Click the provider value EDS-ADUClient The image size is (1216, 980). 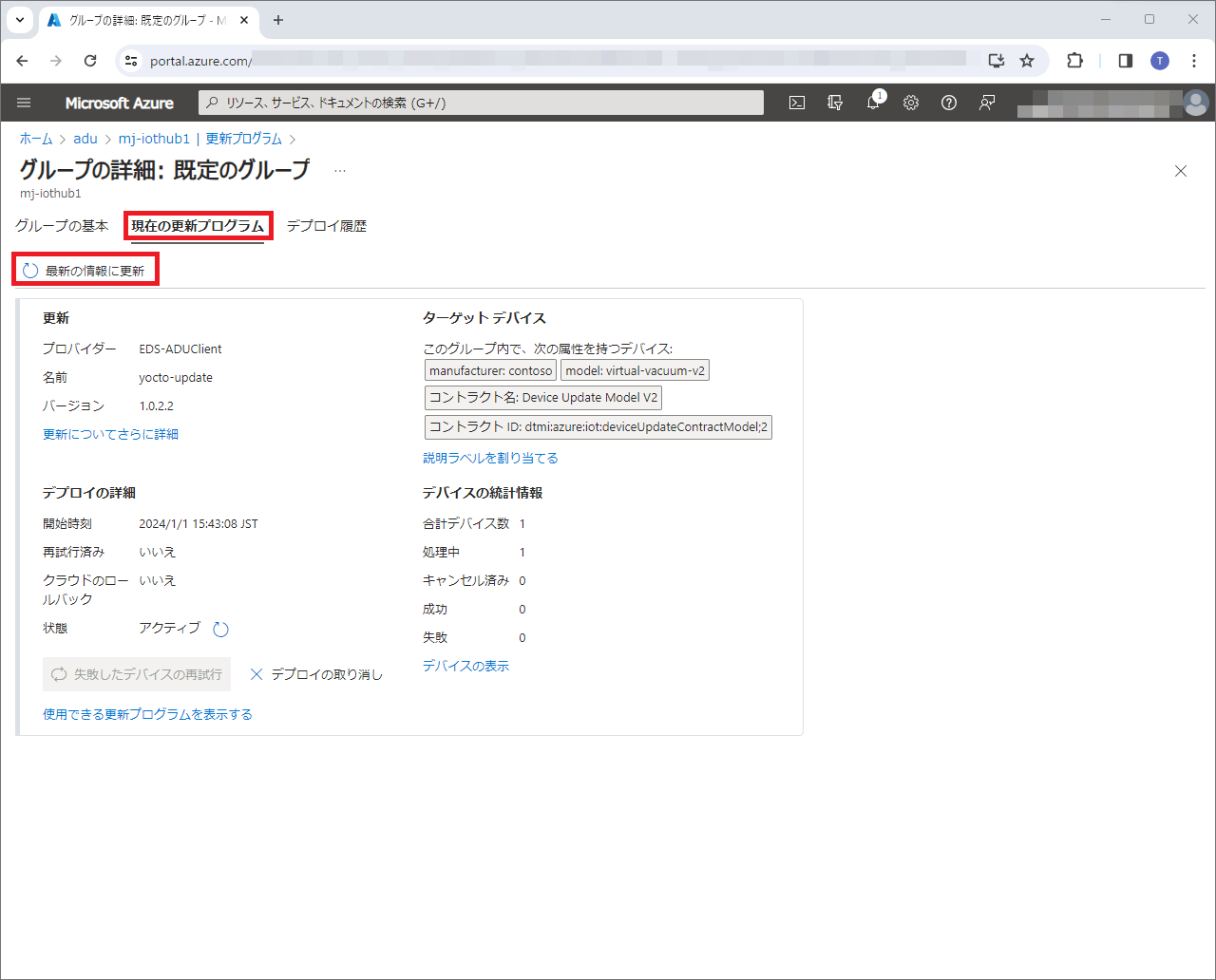point(180,349)
